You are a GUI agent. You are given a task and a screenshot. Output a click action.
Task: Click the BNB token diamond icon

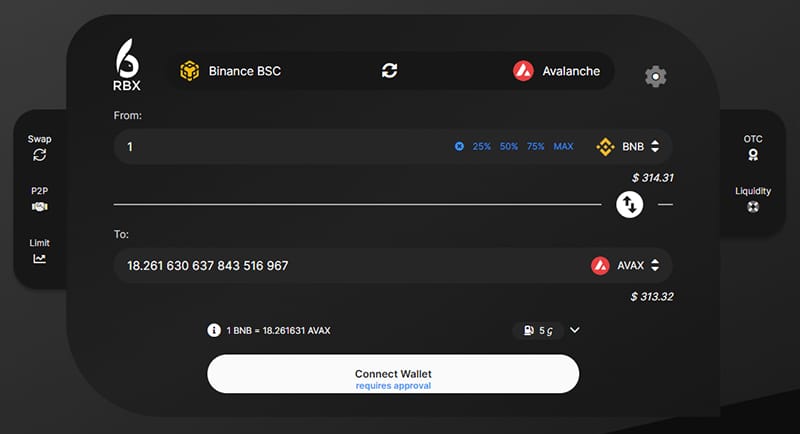(605, 146)
